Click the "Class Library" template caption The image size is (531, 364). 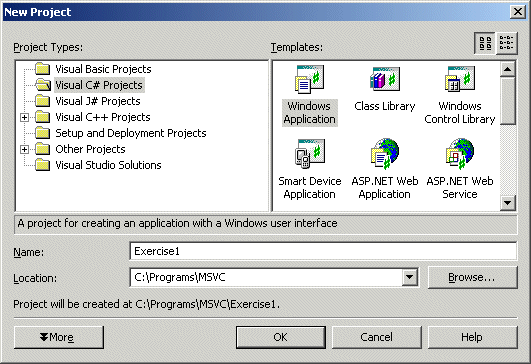[x=385, y=106]
